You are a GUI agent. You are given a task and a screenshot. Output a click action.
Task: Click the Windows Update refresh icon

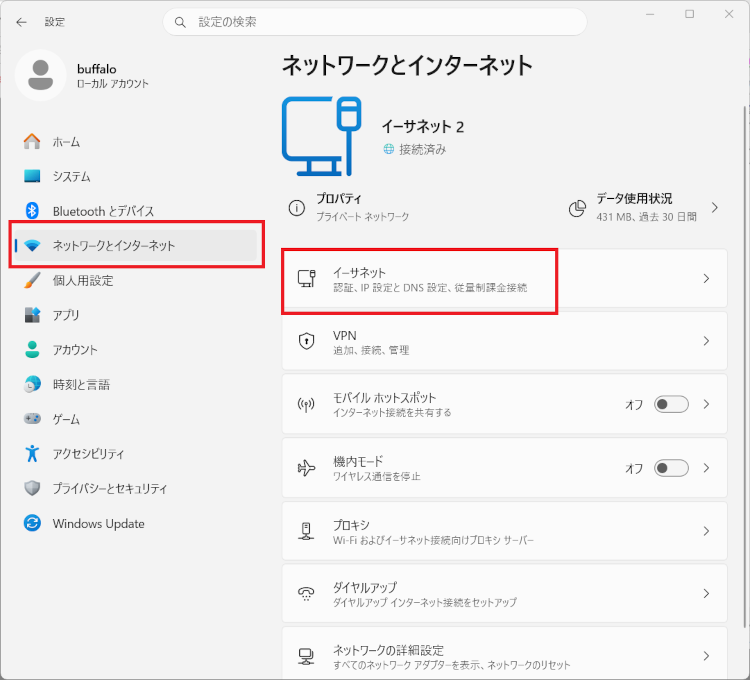point(32,523)
